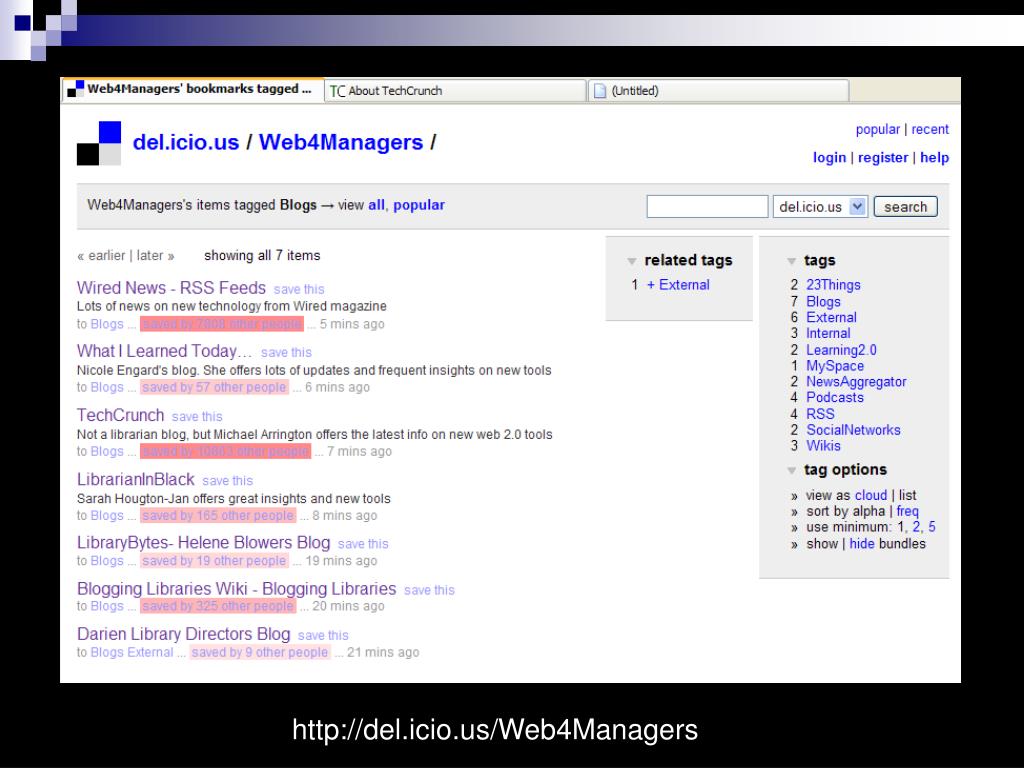The height and width of the screenshot is (768, 1024).
Task: Select the 23Things tag
Action: 833,285
